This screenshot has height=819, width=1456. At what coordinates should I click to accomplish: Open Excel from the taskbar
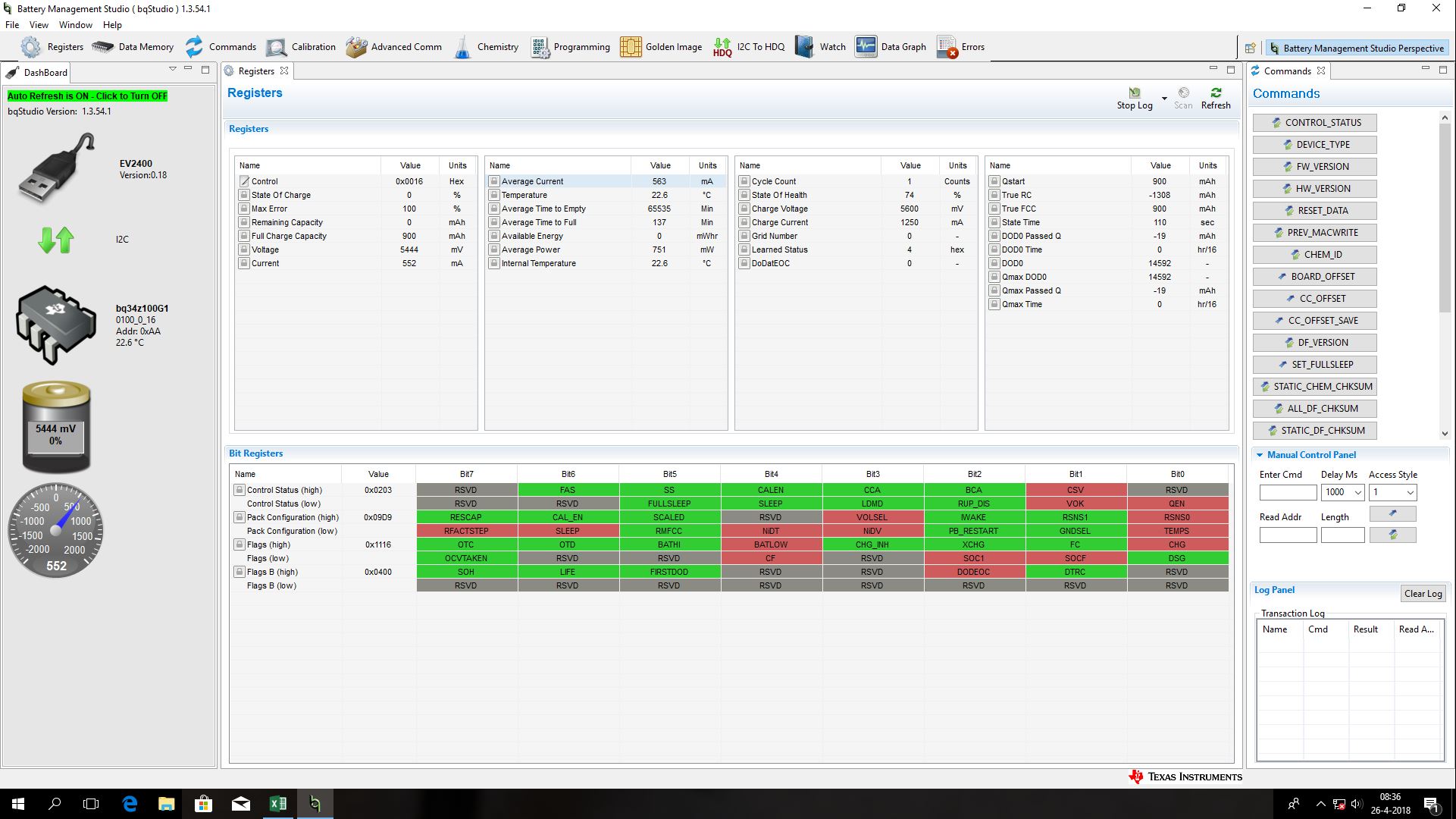278,804
